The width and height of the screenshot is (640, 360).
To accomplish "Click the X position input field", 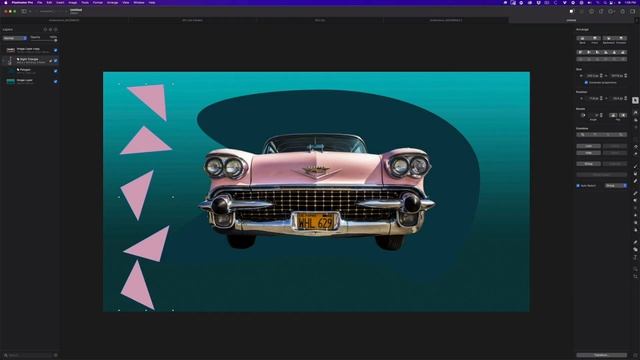I will pyautogui.click(x=591, y=98).
